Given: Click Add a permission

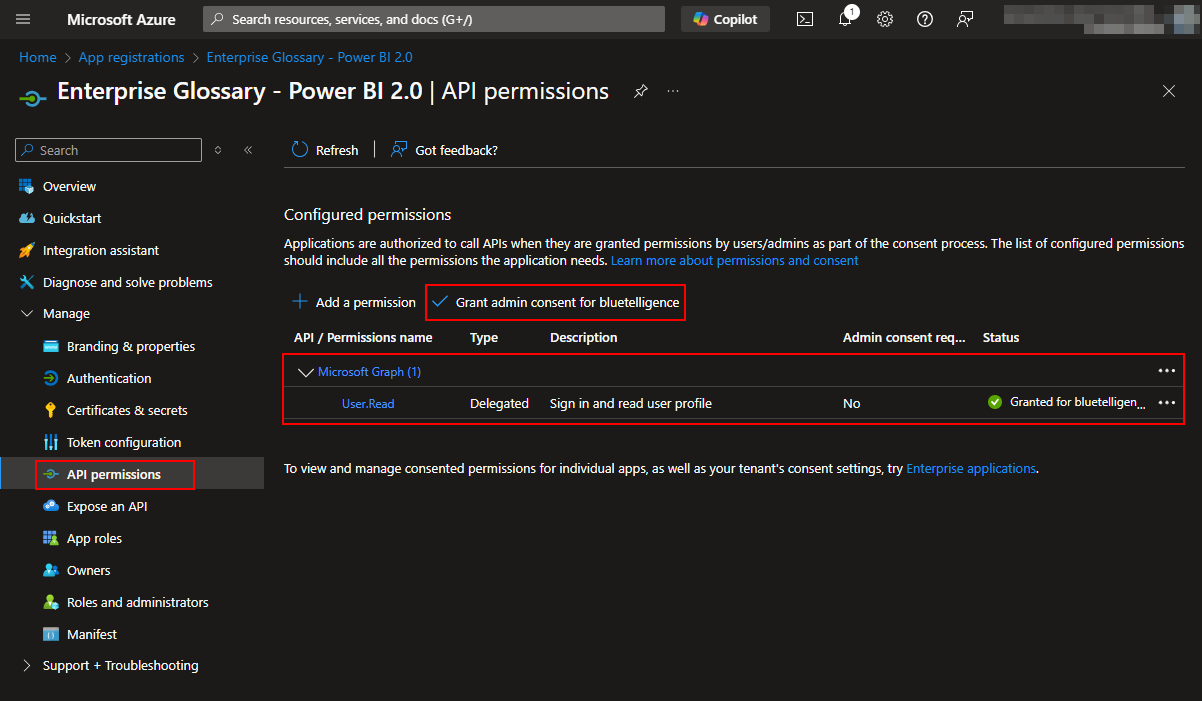Looking at the screenshot, I should click(354, 302).
